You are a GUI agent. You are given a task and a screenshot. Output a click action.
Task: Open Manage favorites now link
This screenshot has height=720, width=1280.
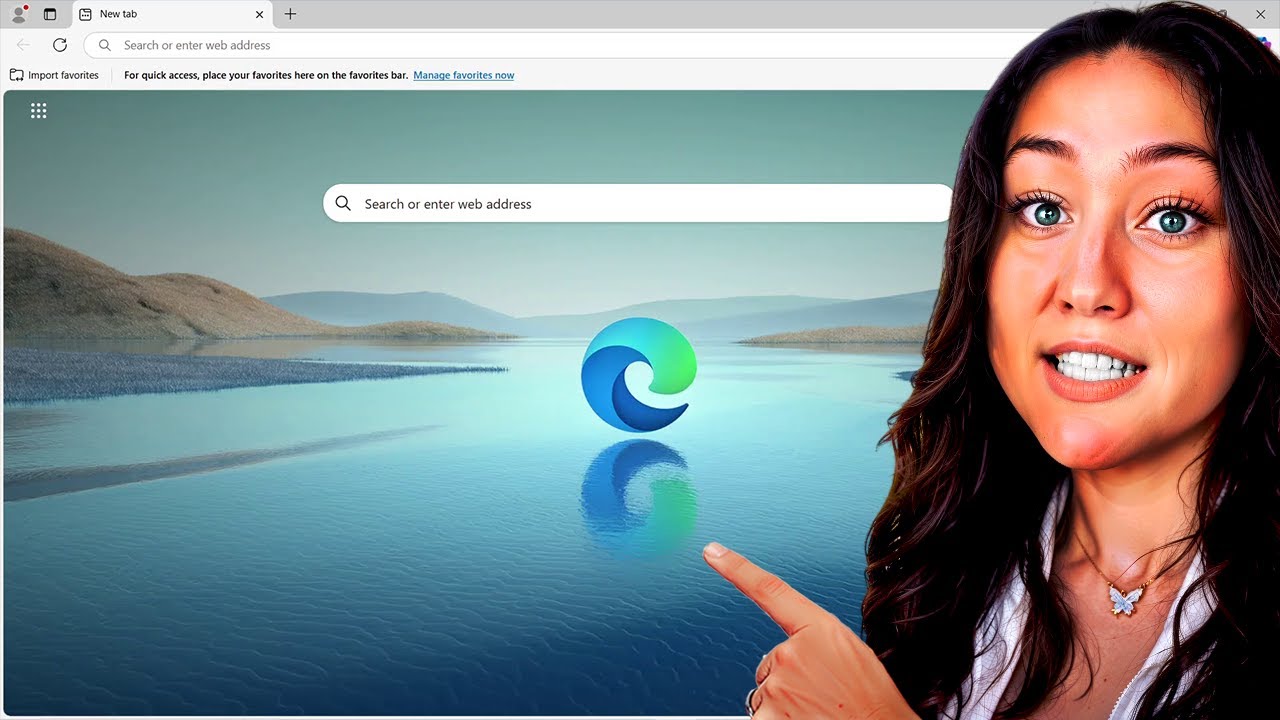464,75
